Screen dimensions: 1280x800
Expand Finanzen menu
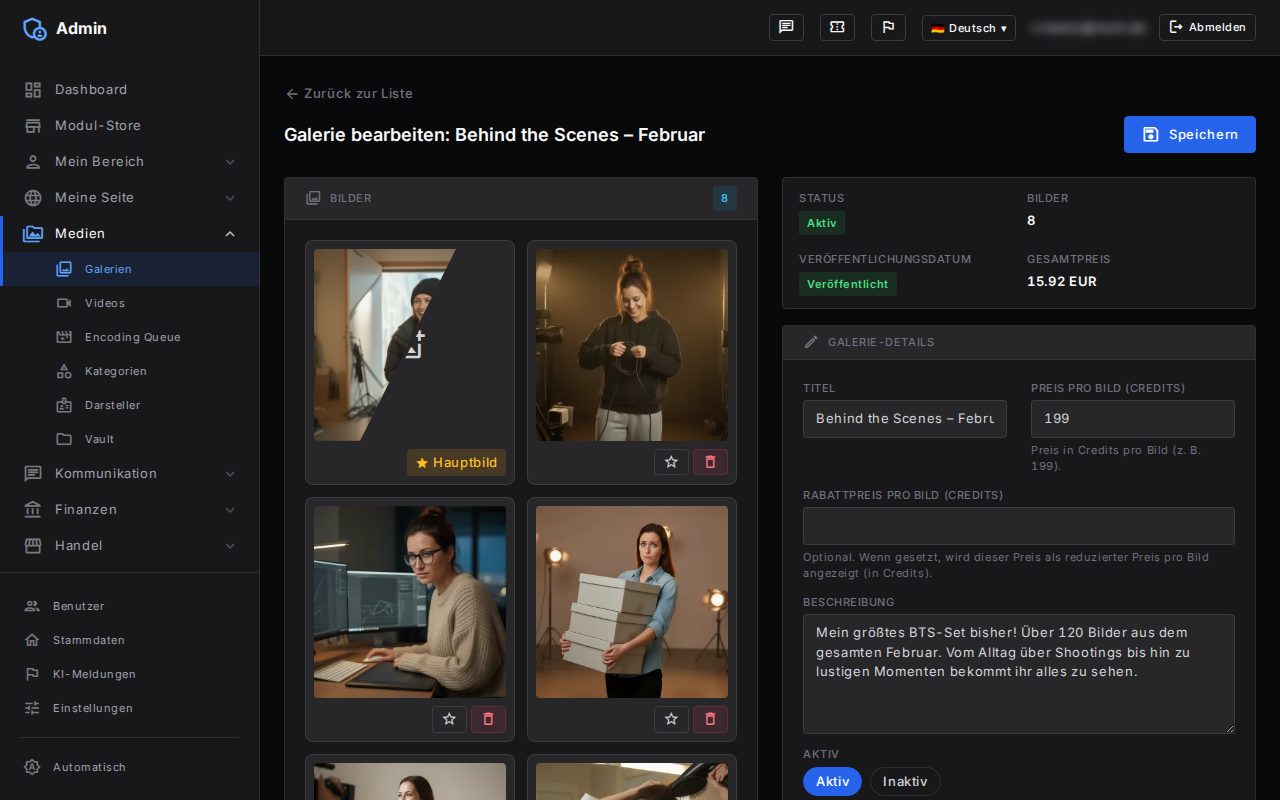[x=130, y=509]
